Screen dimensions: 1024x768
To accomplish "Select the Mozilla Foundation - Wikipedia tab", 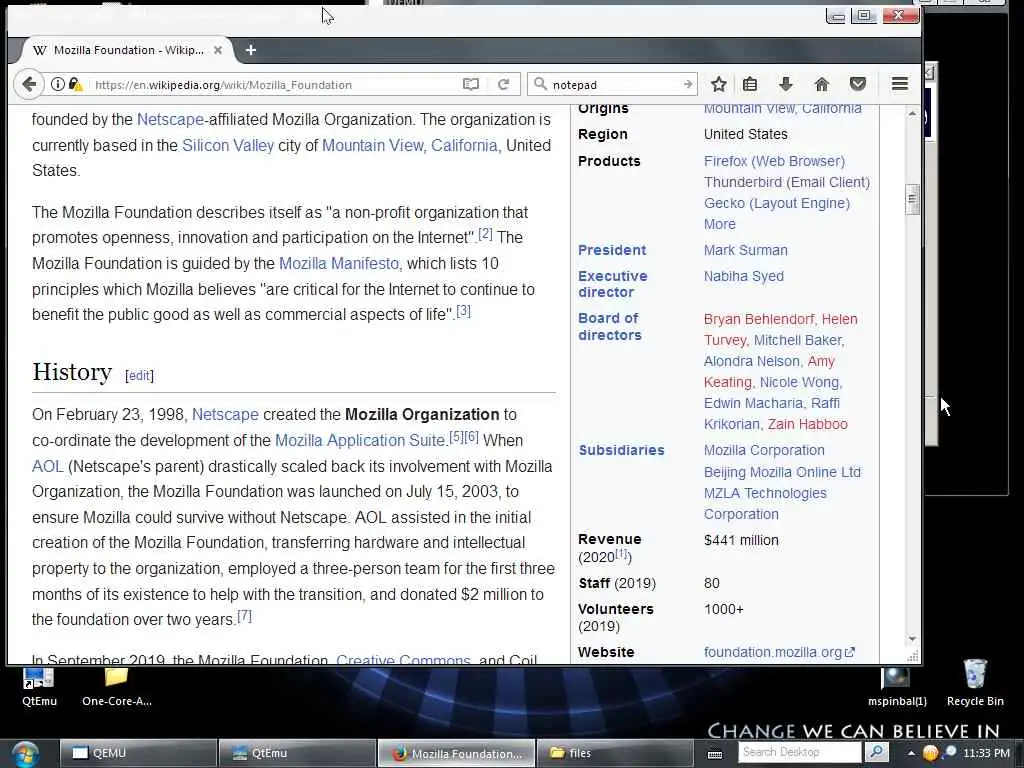I will point(128,50).
